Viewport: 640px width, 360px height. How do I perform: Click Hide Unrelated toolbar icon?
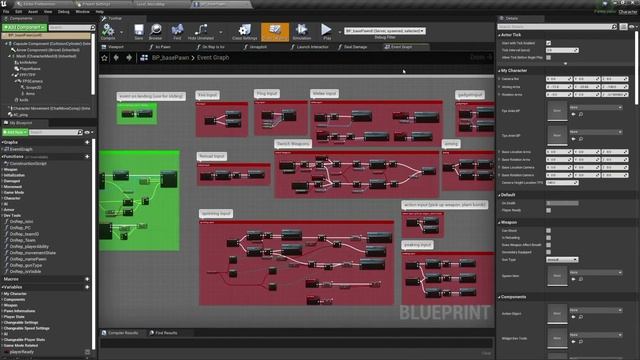point(201,31)
